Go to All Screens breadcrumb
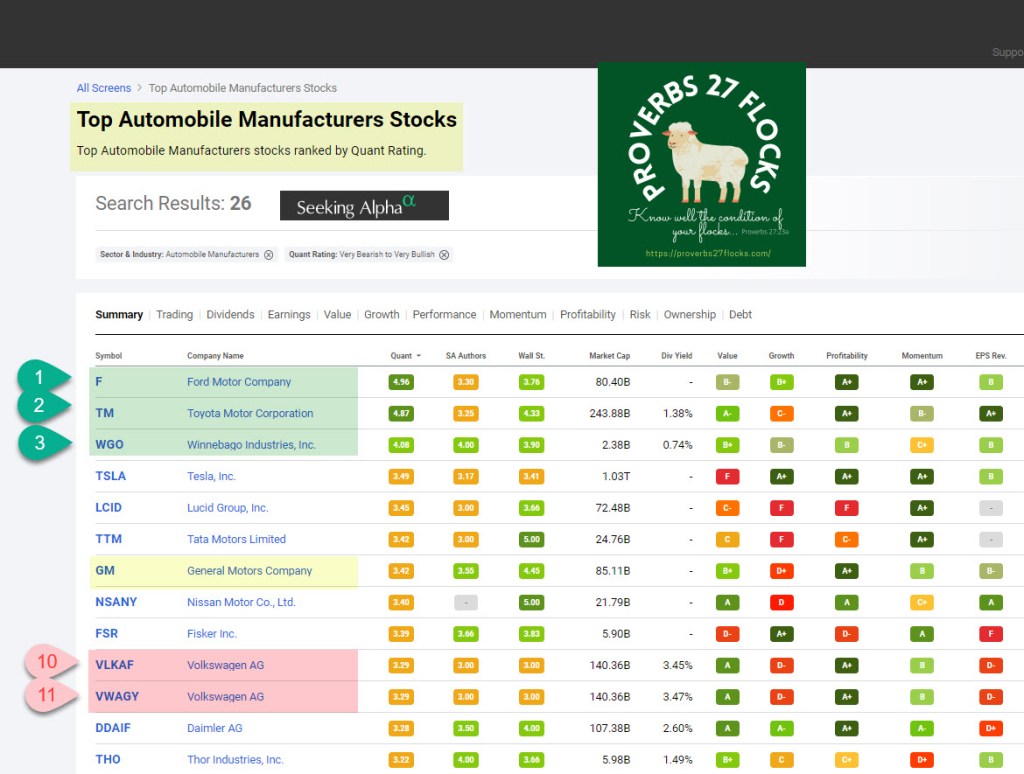The width and height of the screenshot is (1024, 774). pyautogui.click(x=104, y=88)
